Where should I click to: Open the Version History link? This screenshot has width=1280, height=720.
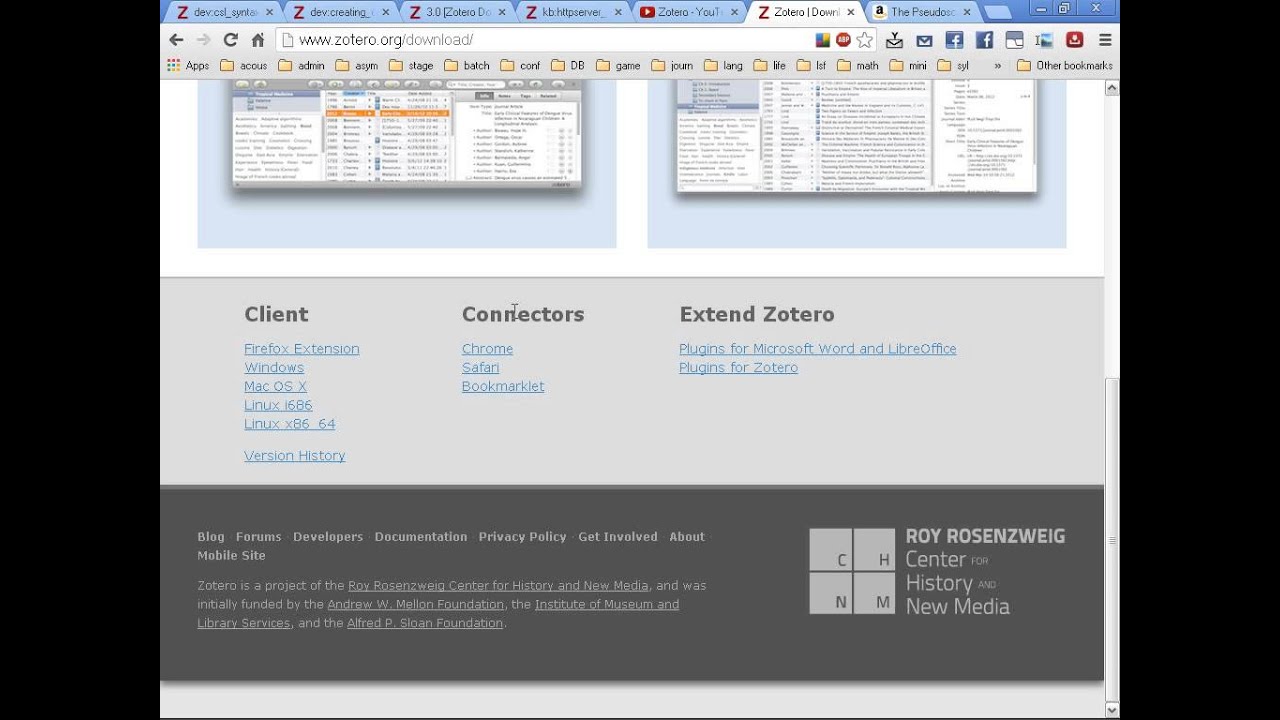point(295,456)
